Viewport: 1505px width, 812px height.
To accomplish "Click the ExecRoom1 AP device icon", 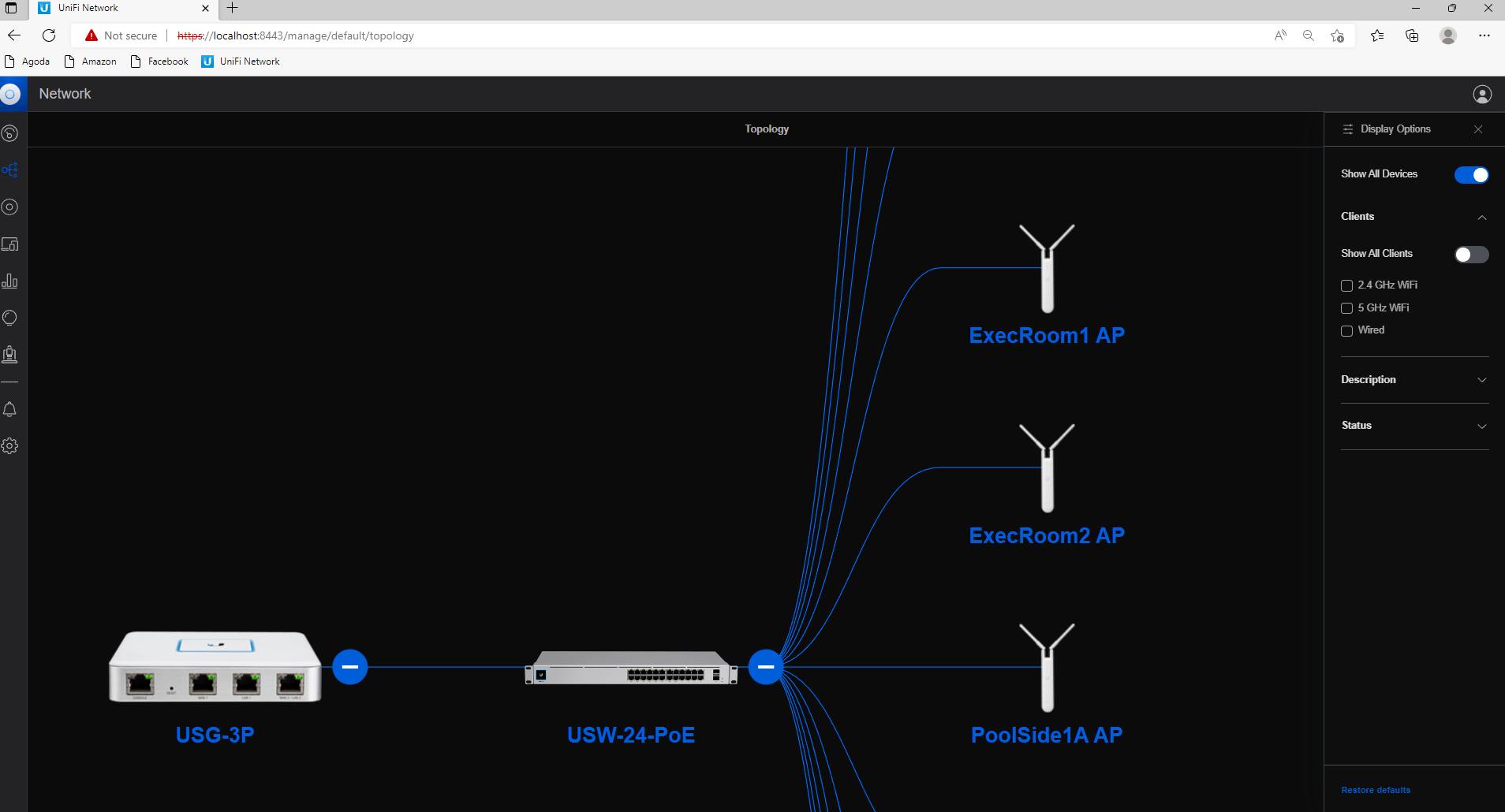I will [x=1047, y=268].
